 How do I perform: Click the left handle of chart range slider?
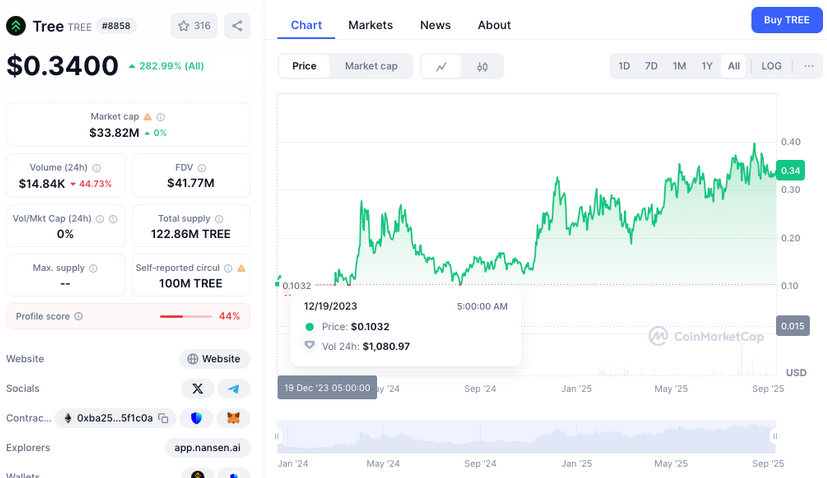(x=279, y=436)
